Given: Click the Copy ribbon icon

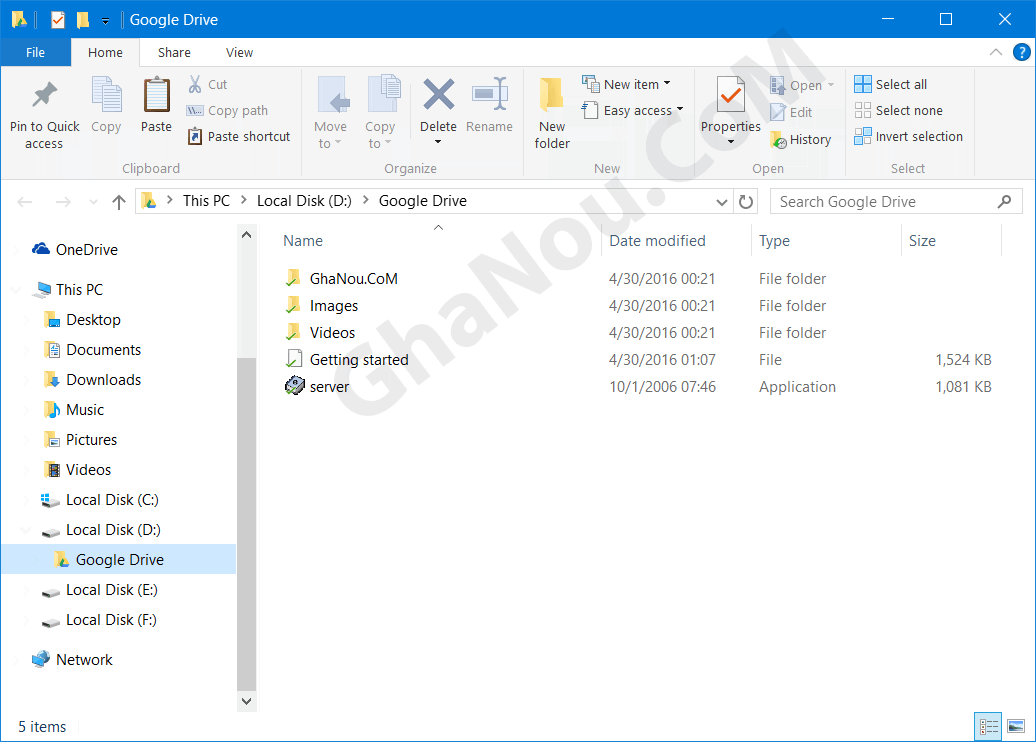Looking at the screenshot, I should click(106, 95).
